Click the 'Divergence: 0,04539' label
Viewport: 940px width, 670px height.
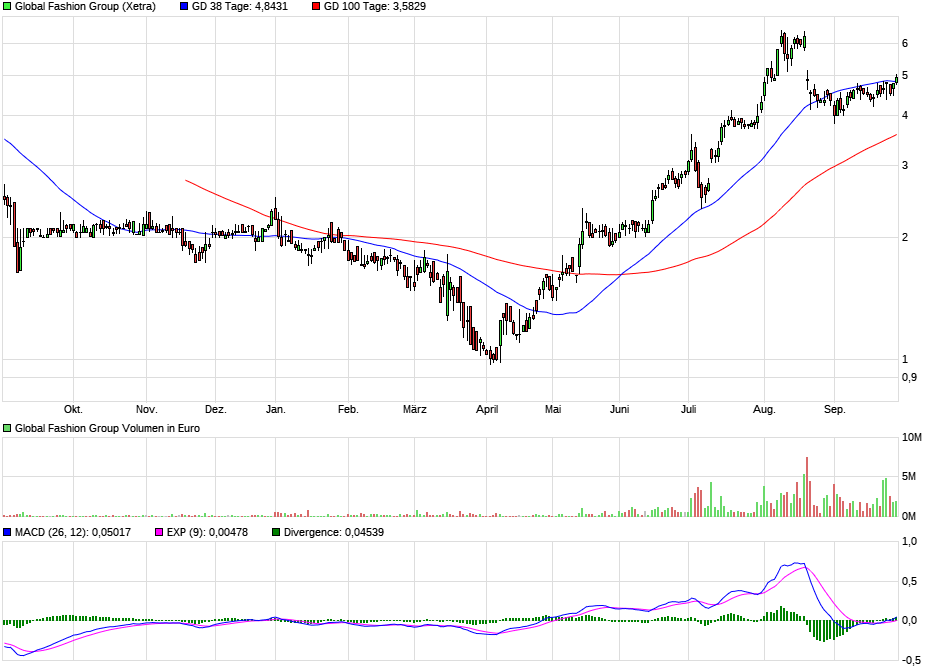334,532
